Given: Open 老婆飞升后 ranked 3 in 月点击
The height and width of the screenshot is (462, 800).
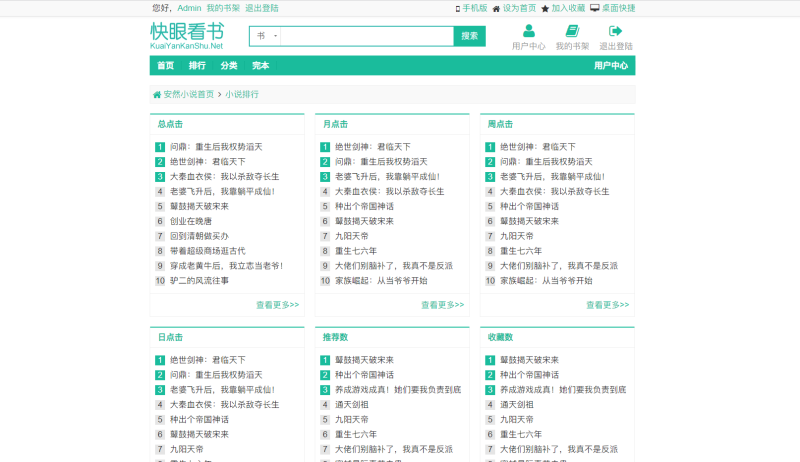Looking at the screenshot, I should pos(388,176).
